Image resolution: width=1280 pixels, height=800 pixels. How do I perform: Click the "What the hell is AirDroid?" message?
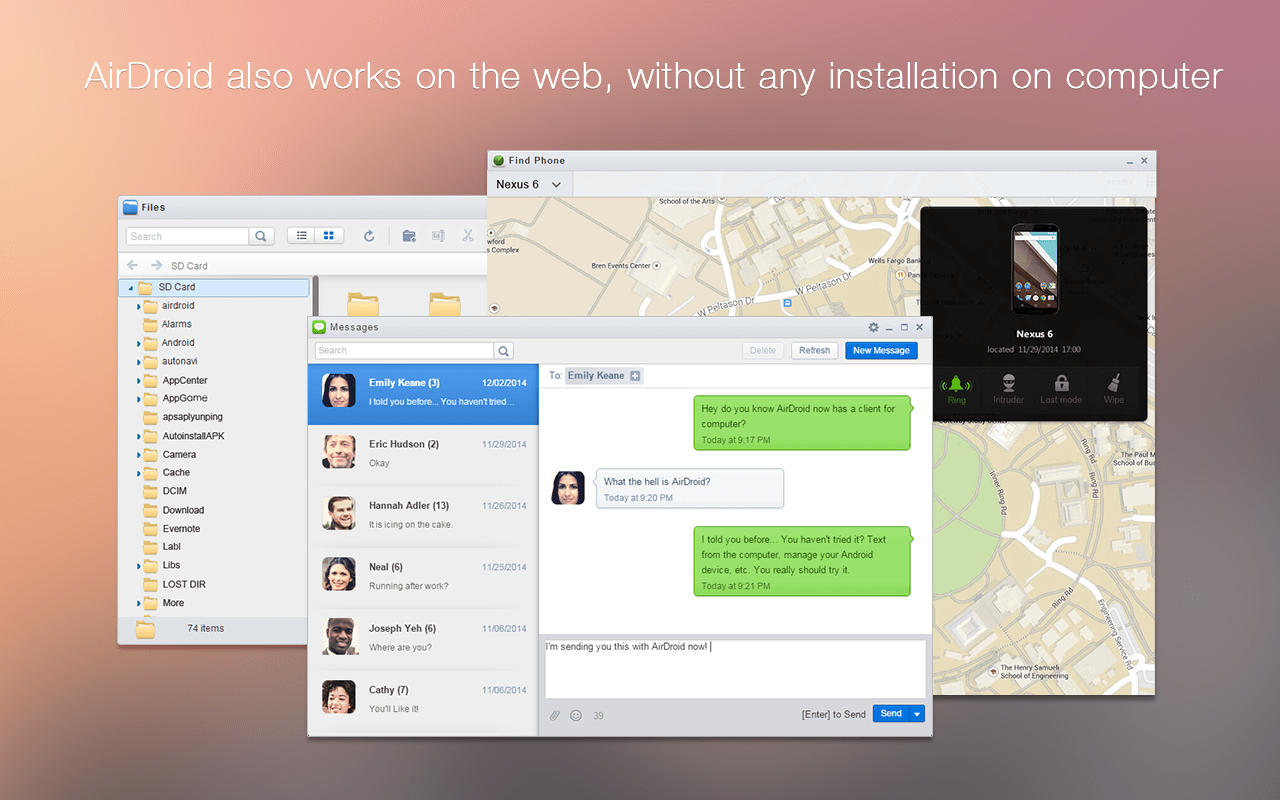[x=690, y=488]
